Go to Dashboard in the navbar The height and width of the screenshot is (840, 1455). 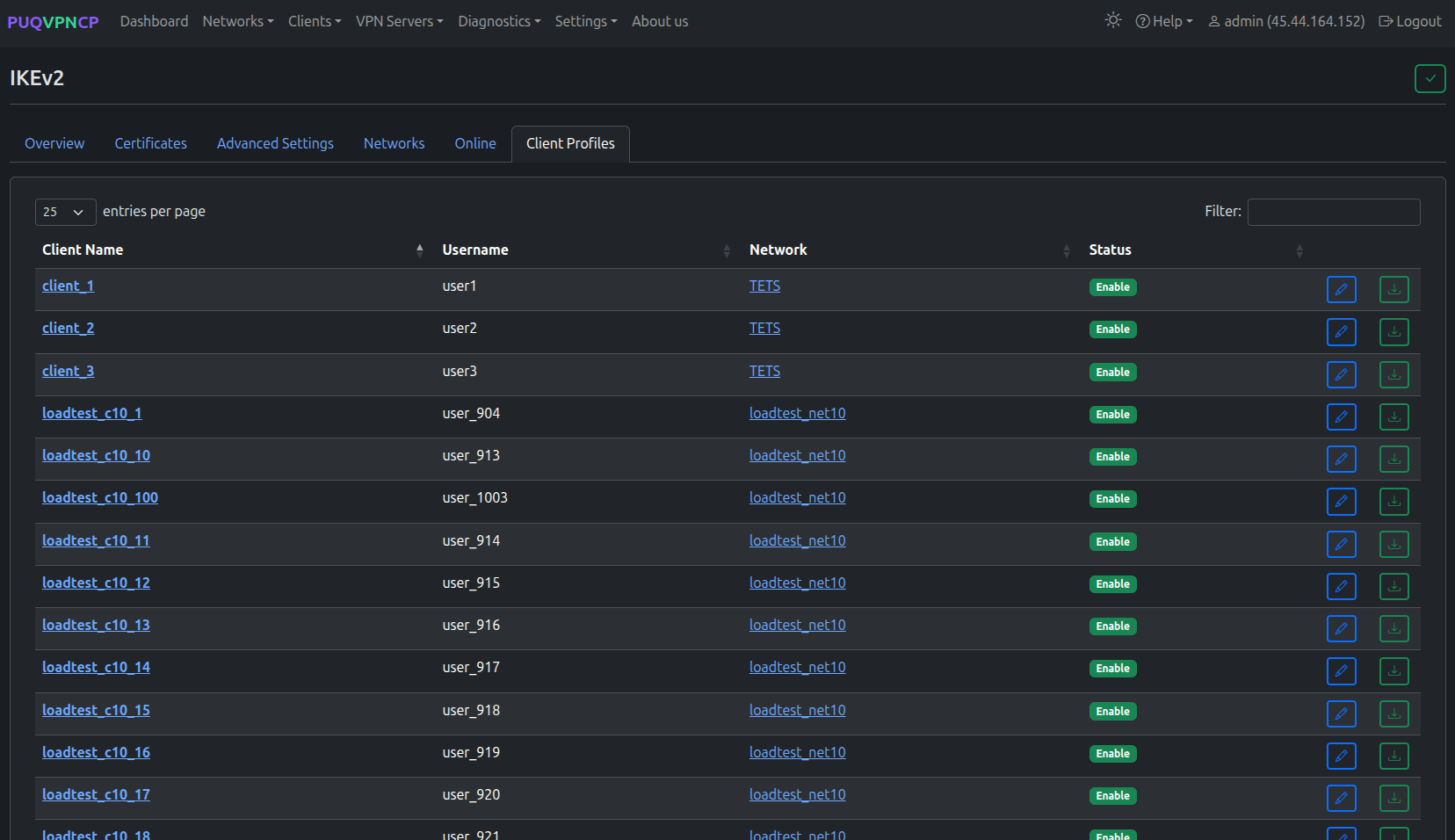coord(154,21)
